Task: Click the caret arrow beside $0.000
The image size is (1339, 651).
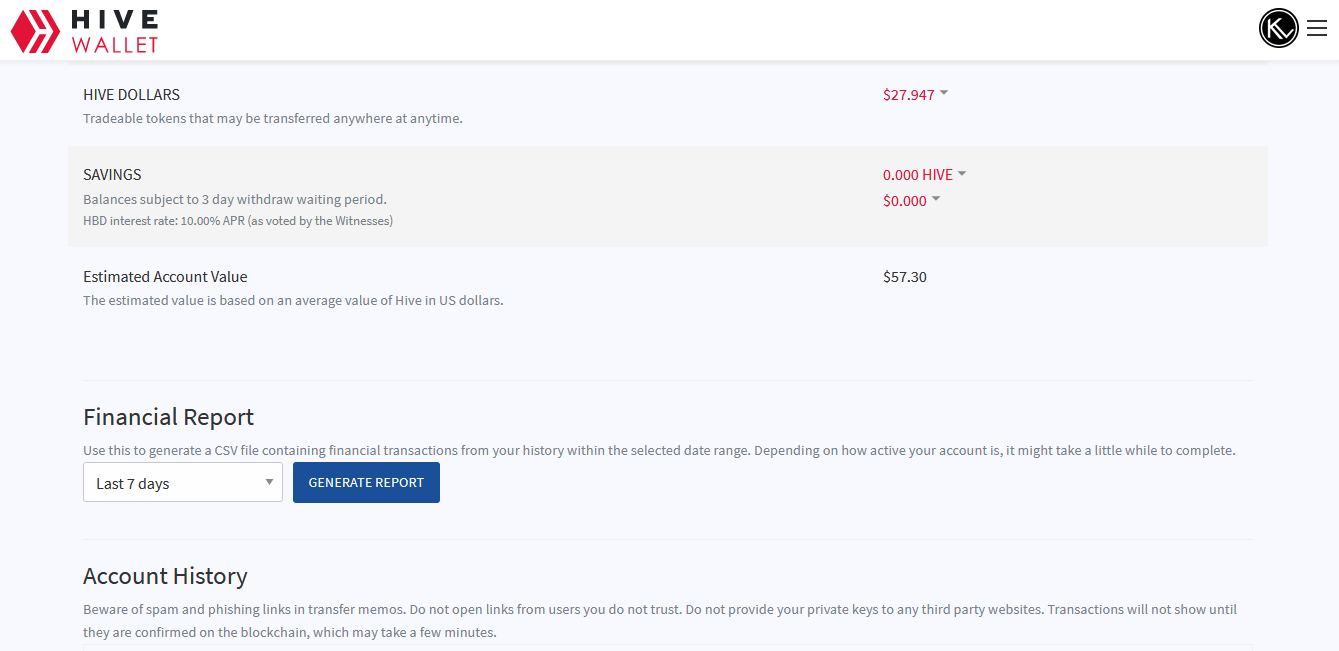Action: click(936, 199)
